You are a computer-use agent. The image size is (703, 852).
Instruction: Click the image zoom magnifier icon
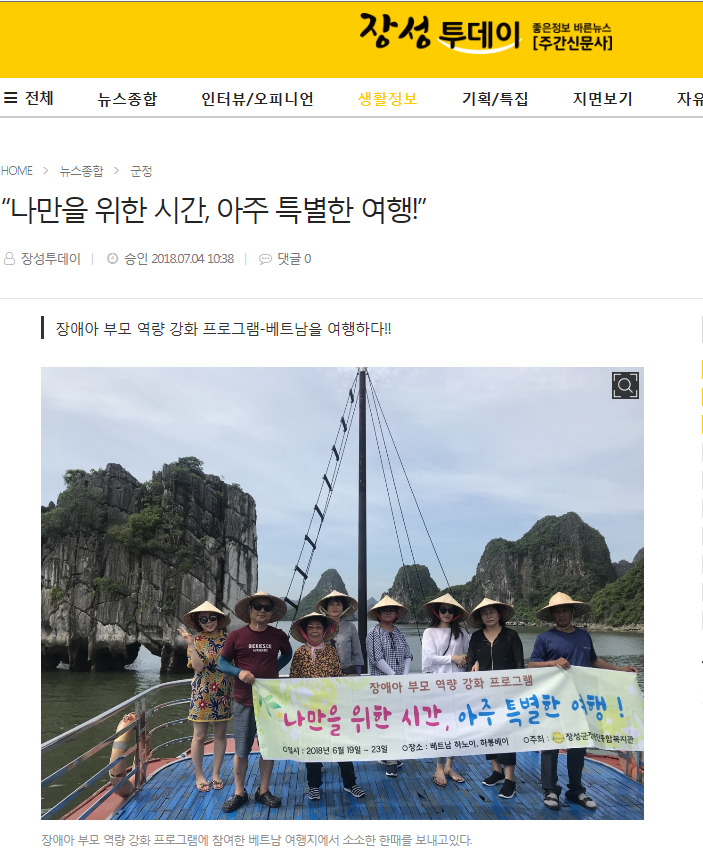625,386
